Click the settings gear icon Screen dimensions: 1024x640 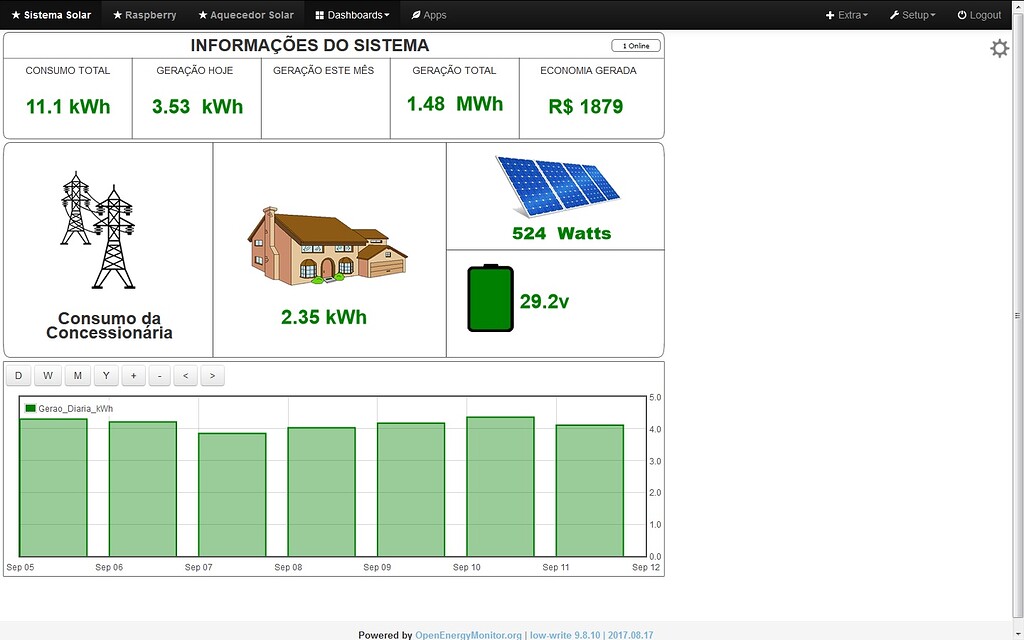pos(998,47)
